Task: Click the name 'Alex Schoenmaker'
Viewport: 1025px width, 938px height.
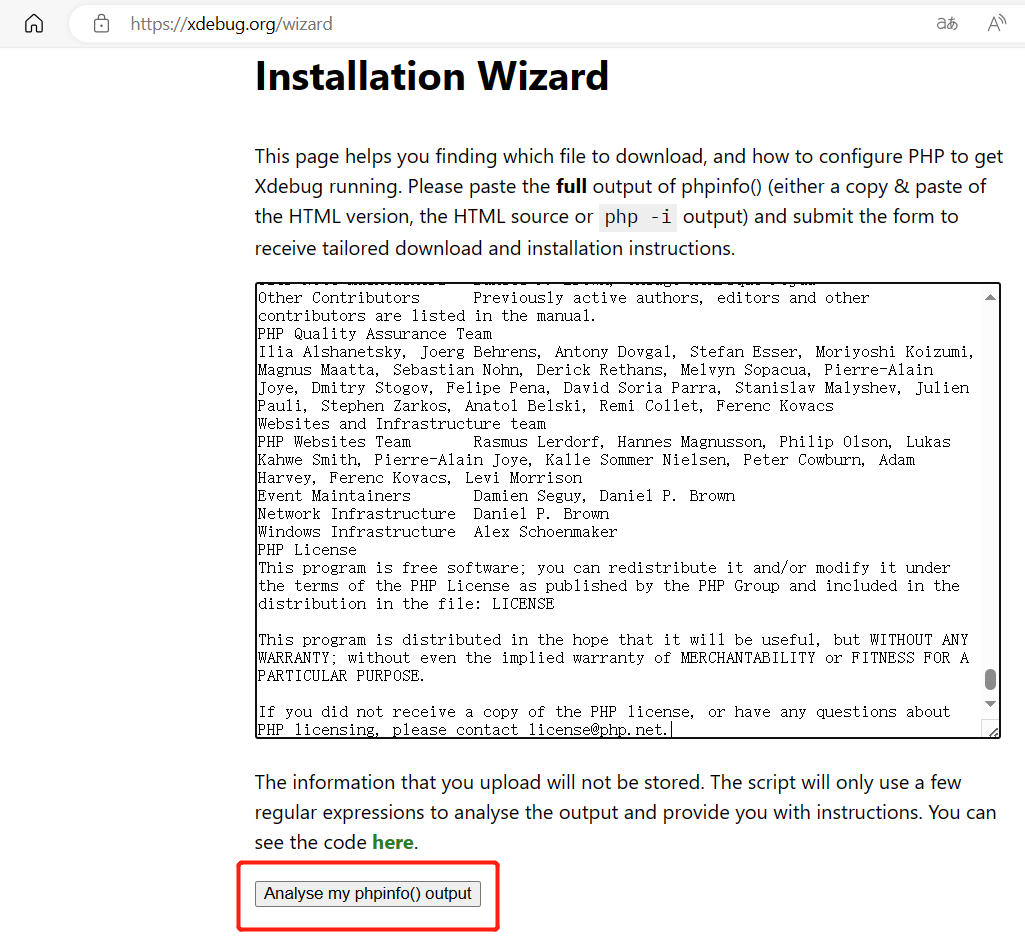Action: [x=545, y=532]
